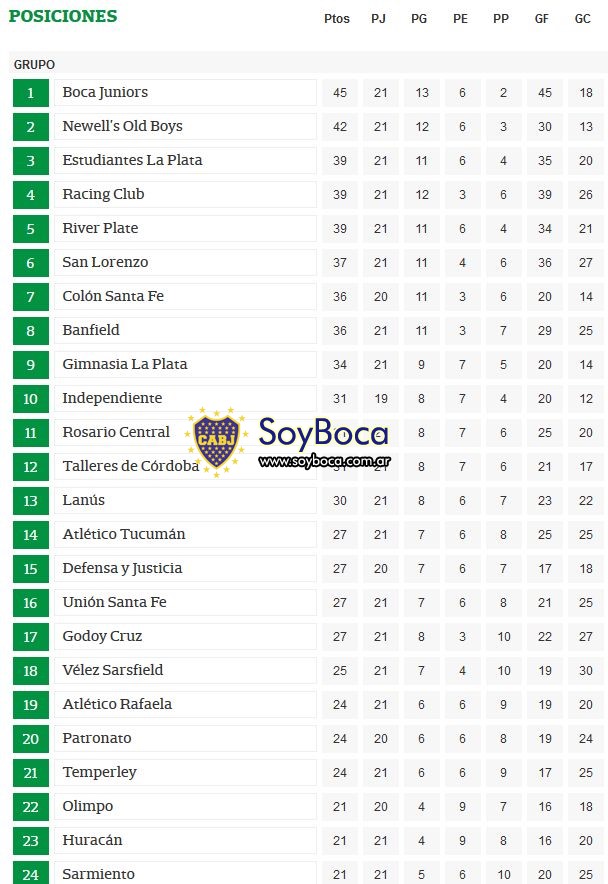This screenshot has height=884, width=608.
Task: Open the www.soyboca.com.ar watermark link
Action: coord(324,462)
